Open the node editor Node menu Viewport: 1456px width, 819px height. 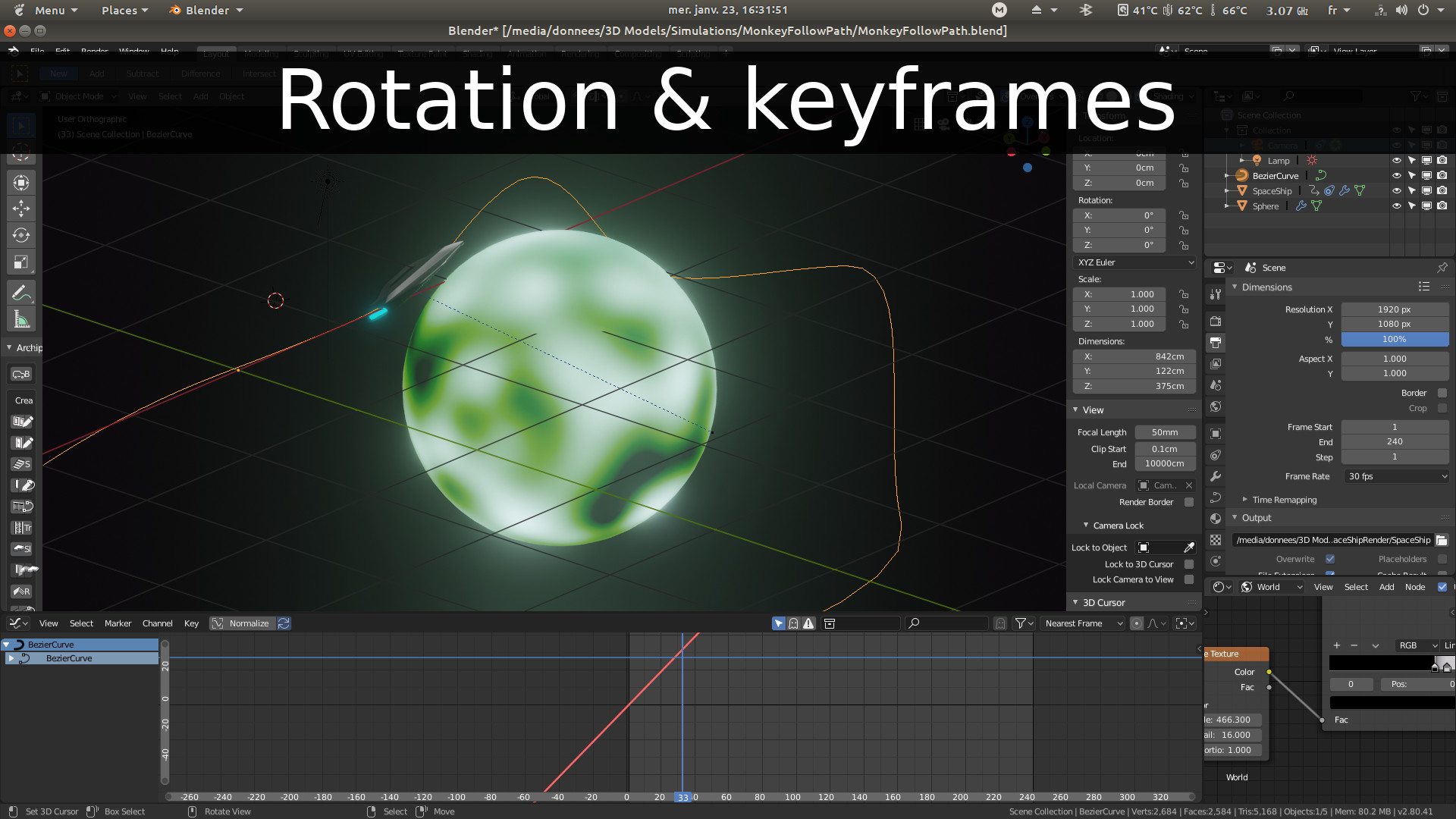click(x=1414, y=587)
